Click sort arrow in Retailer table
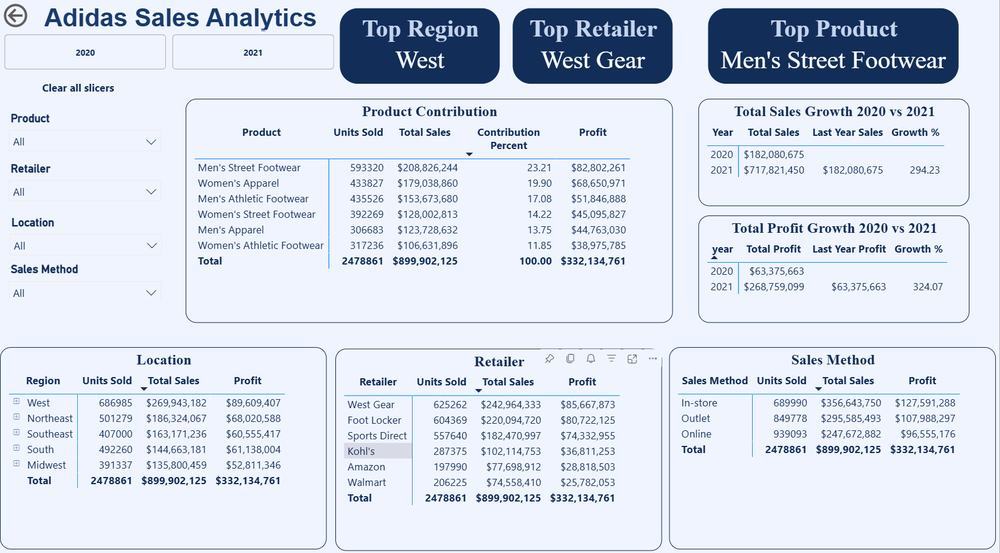1000x553 pixels. click(478, 390)
